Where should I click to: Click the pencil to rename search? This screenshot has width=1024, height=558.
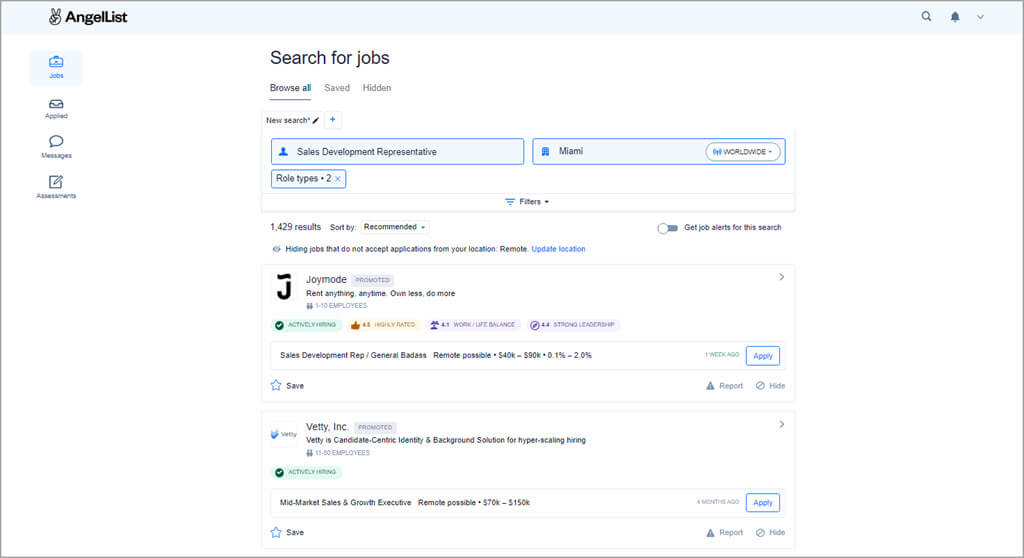pyautogui.click(x=316, y=120)
